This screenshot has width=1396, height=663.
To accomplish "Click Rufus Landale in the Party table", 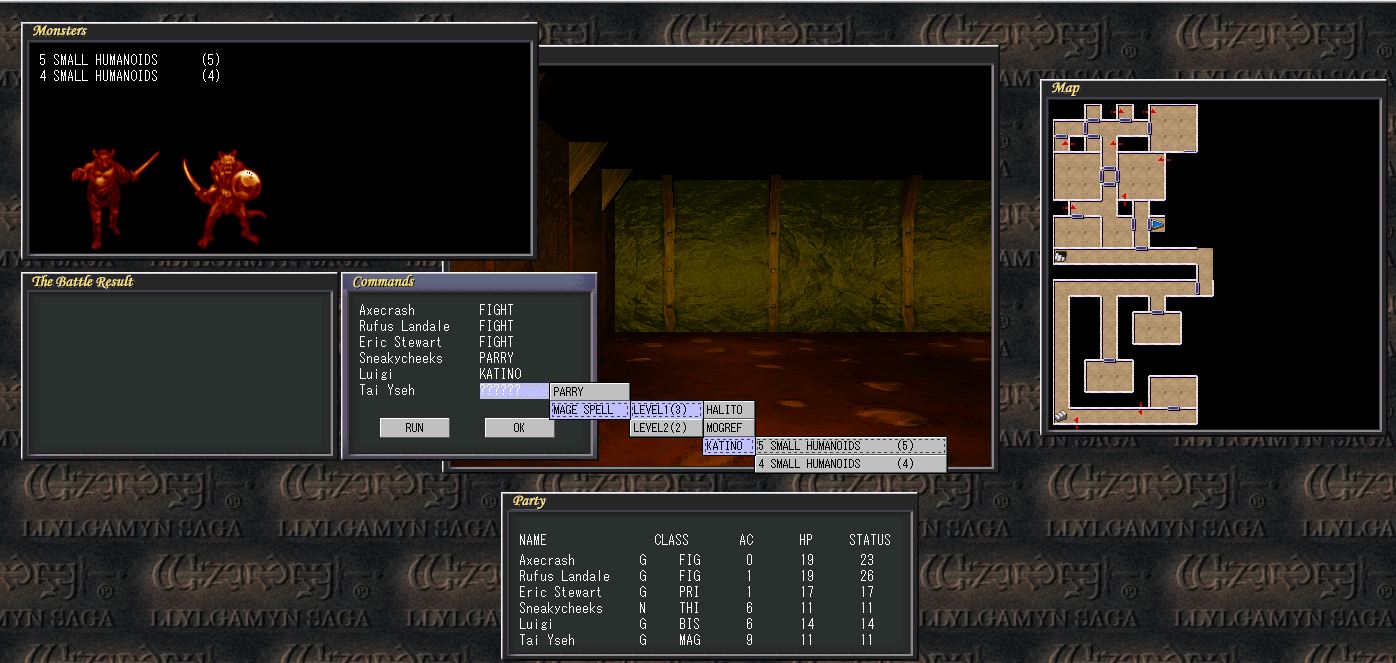I will pos(564,576).
